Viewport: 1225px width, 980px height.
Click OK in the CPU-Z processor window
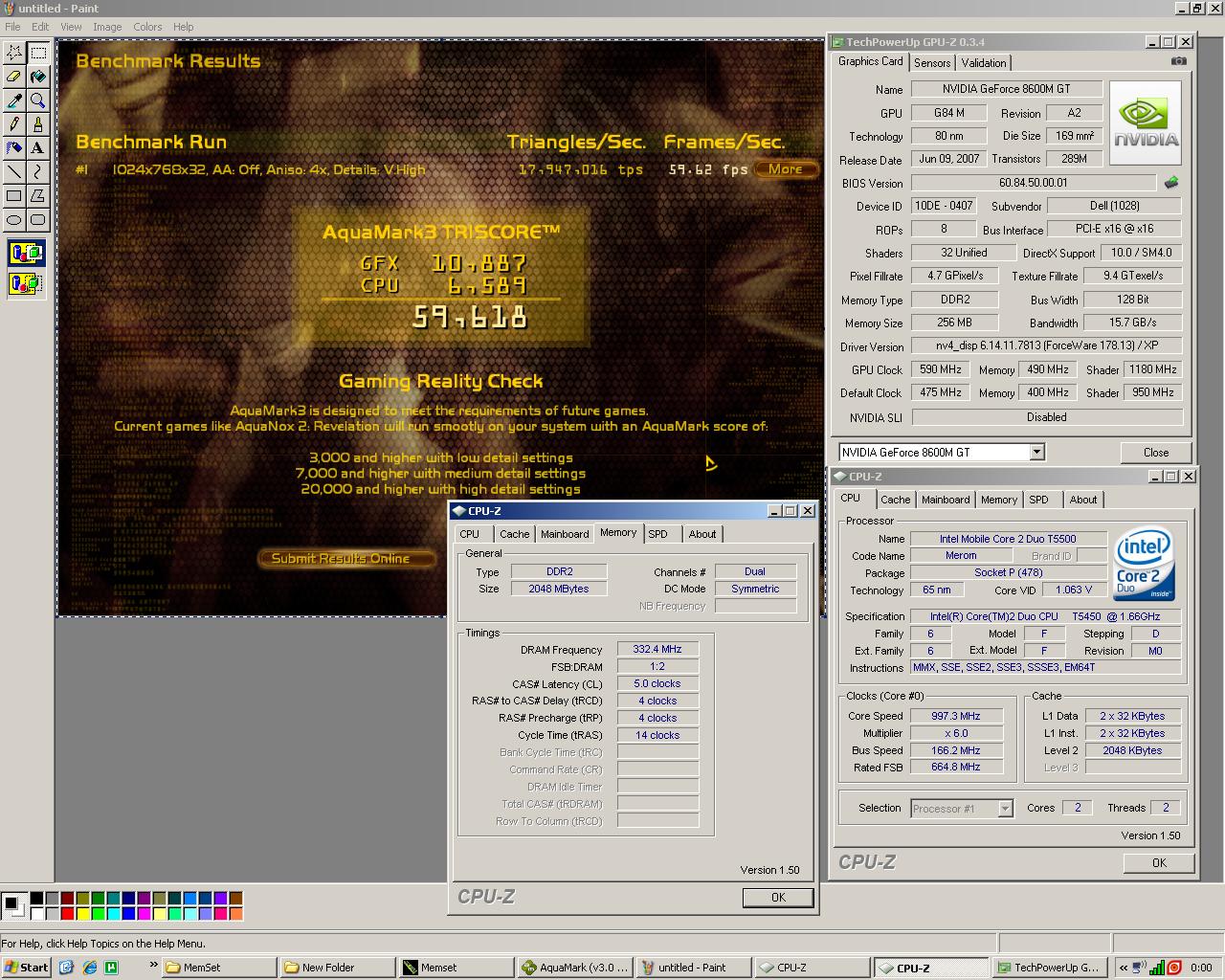tap(1159, 862)
